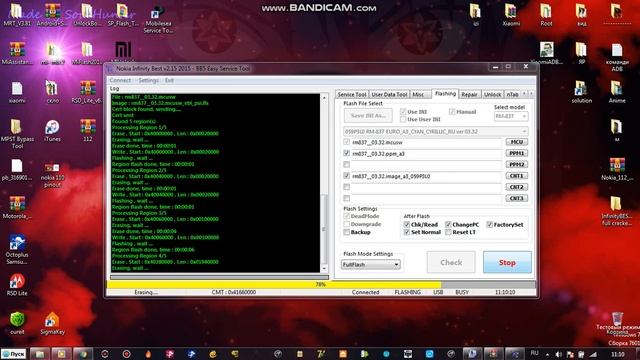This screenshot has height=360, width=640.
Task: Launch Octoplus Samsung shortcut
Action: pos(17,249)
